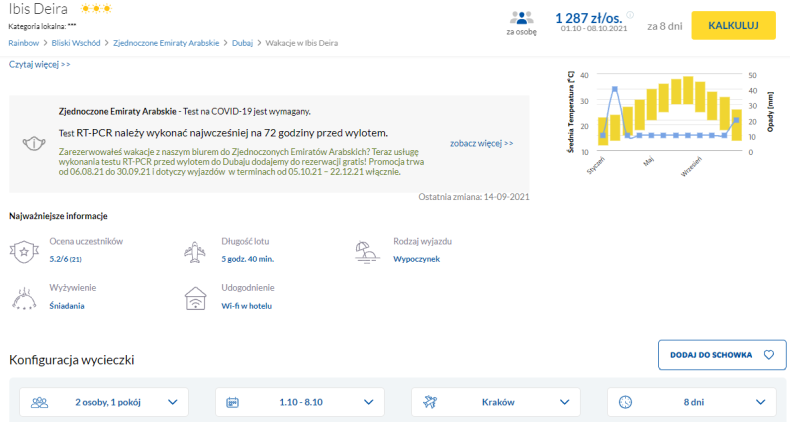Click the 5 godz. 40 min. value
Screen dimensions: 790x422
point(247,259)
